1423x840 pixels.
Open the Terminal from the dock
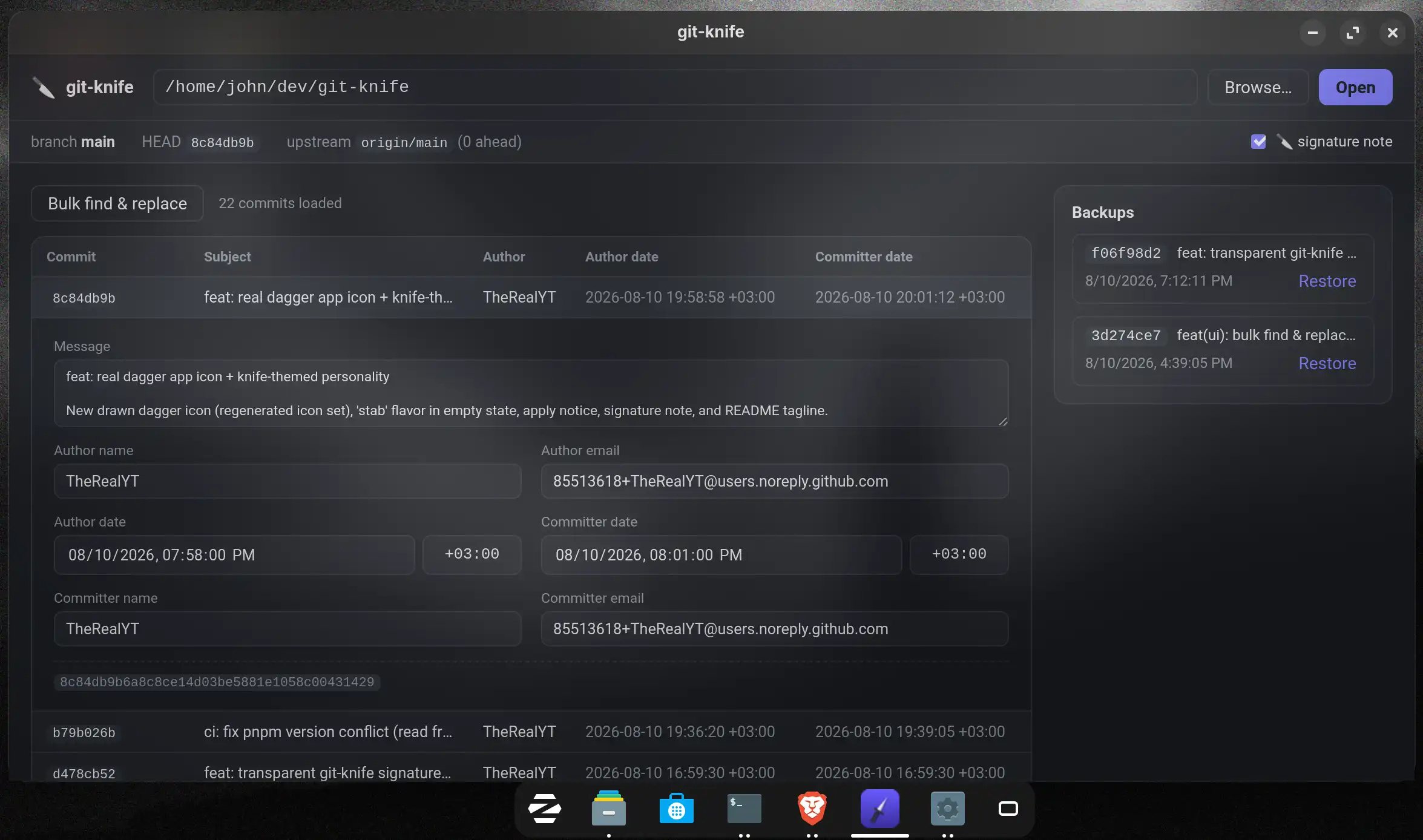tap(744, 809)
